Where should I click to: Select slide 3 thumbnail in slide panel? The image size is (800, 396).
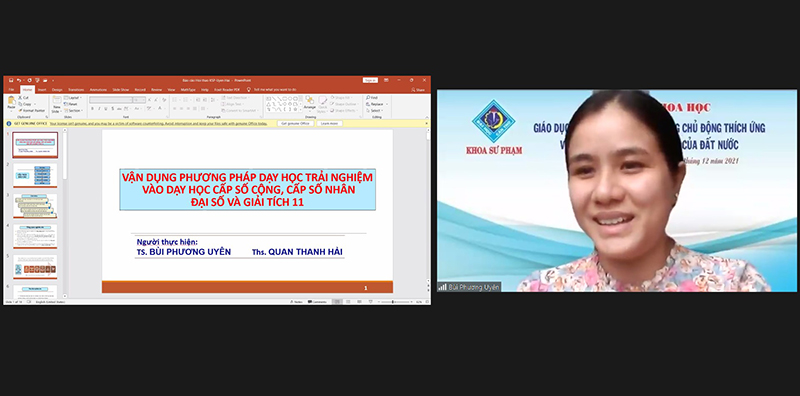[35, 206]
